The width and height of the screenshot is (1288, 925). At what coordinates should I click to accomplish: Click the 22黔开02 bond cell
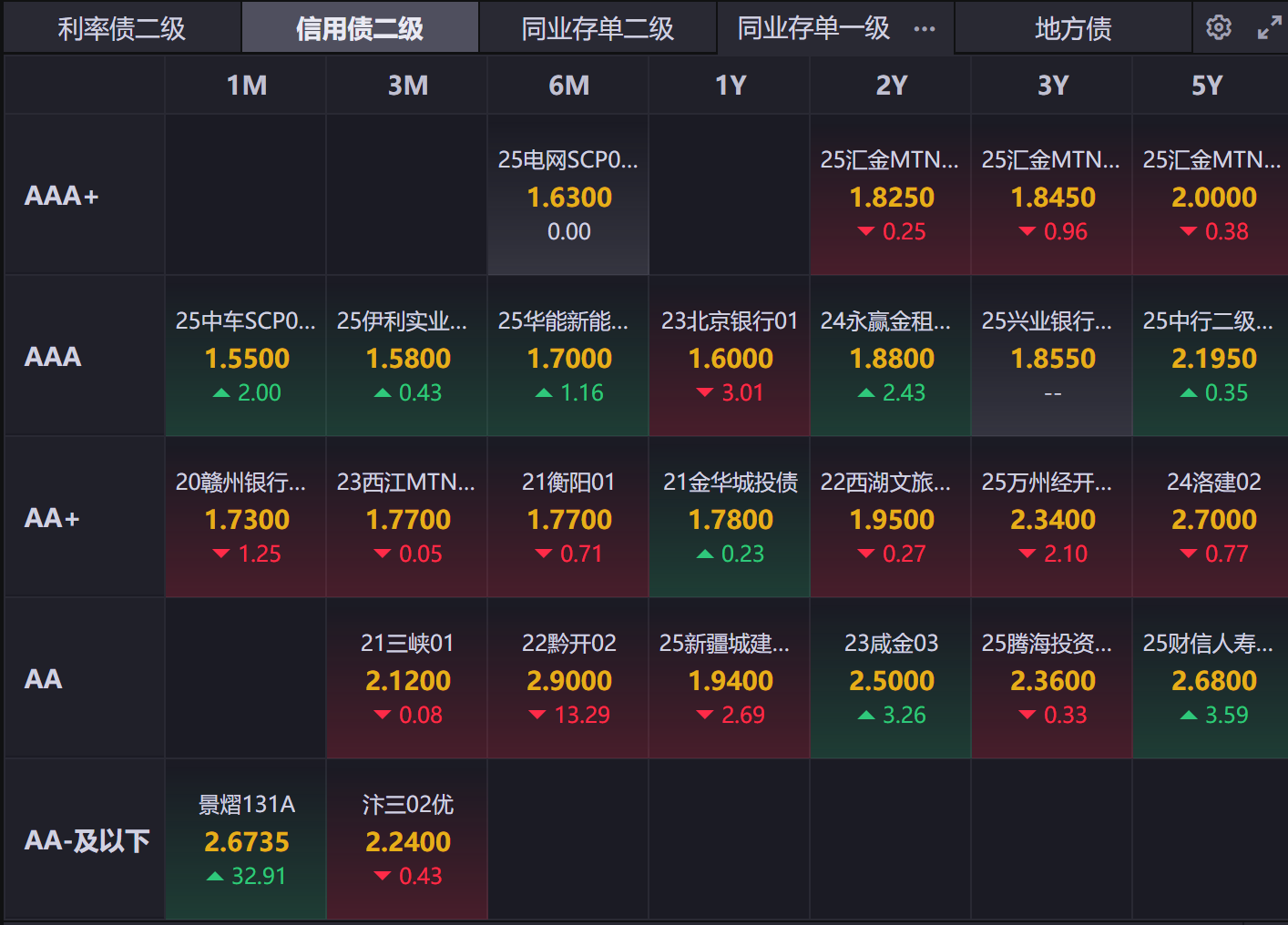coord(568,678)
